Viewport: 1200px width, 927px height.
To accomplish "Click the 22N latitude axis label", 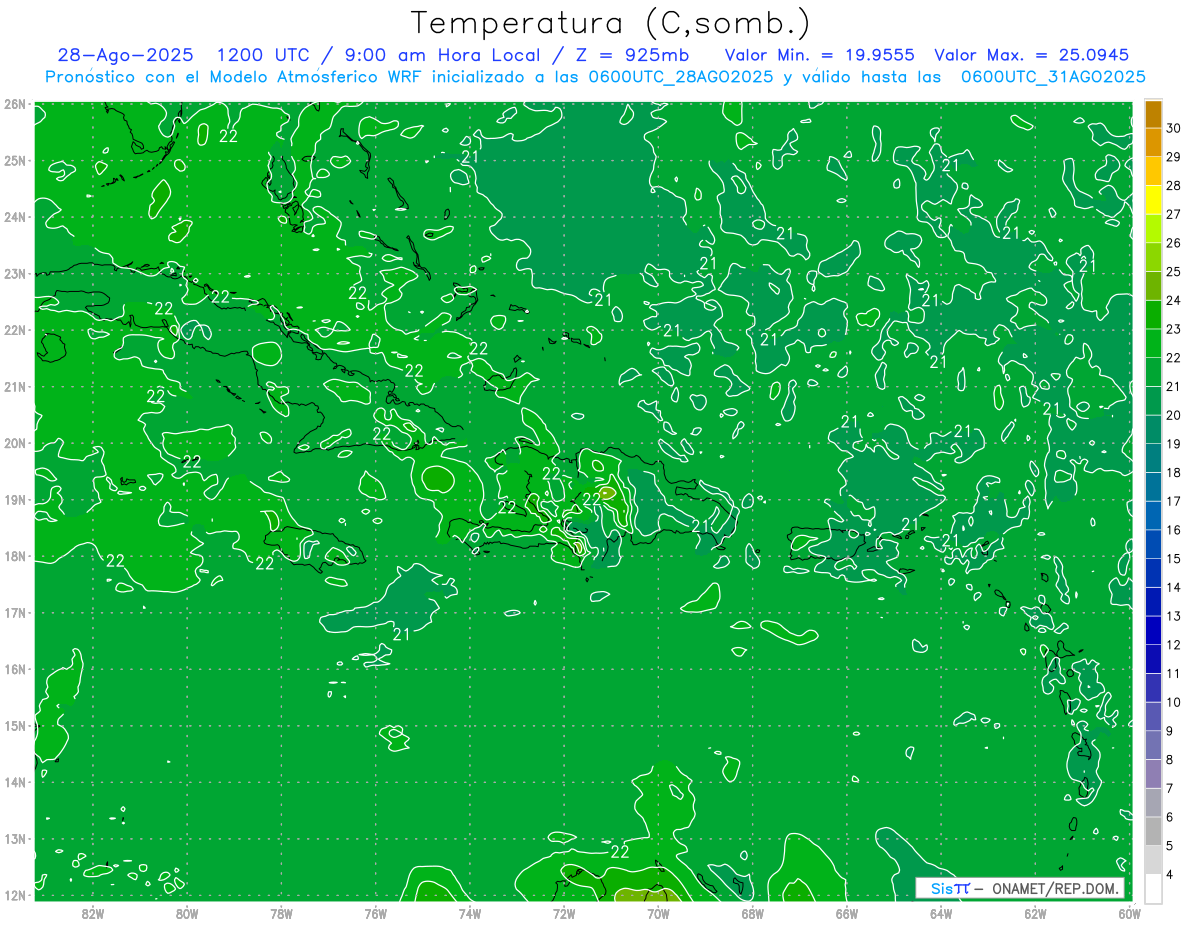I will (x=15, y=330).
